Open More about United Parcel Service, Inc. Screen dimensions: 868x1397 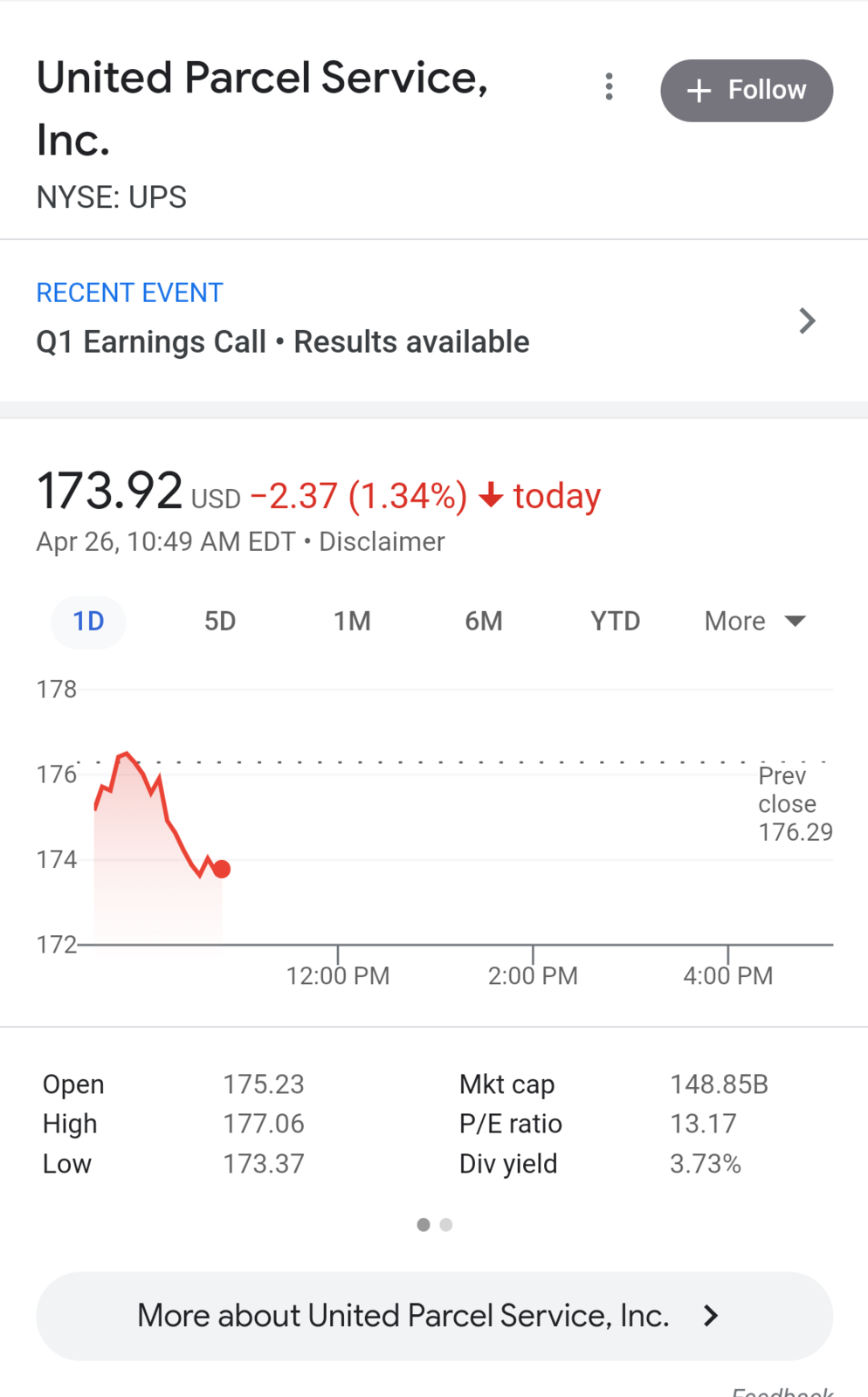click(434, 1316)
